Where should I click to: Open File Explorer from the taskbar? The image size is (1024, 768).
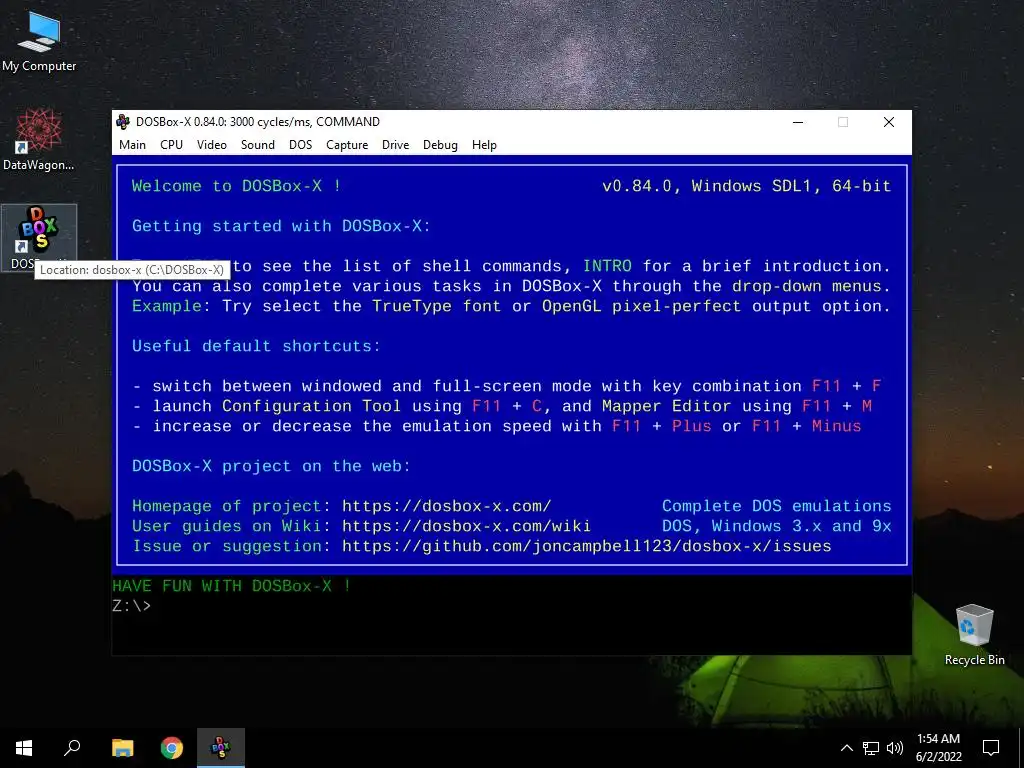coord(122,748)
